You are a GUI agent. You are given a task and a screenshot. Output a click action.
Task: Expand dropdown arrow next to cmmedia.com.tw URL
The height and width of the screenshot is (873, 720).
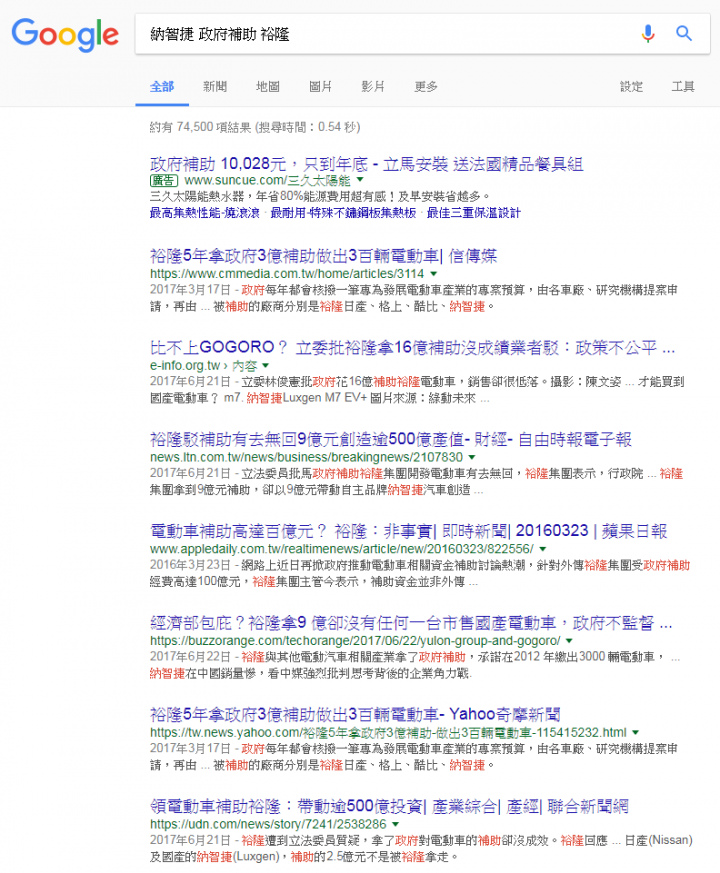(x=434, y=273)
